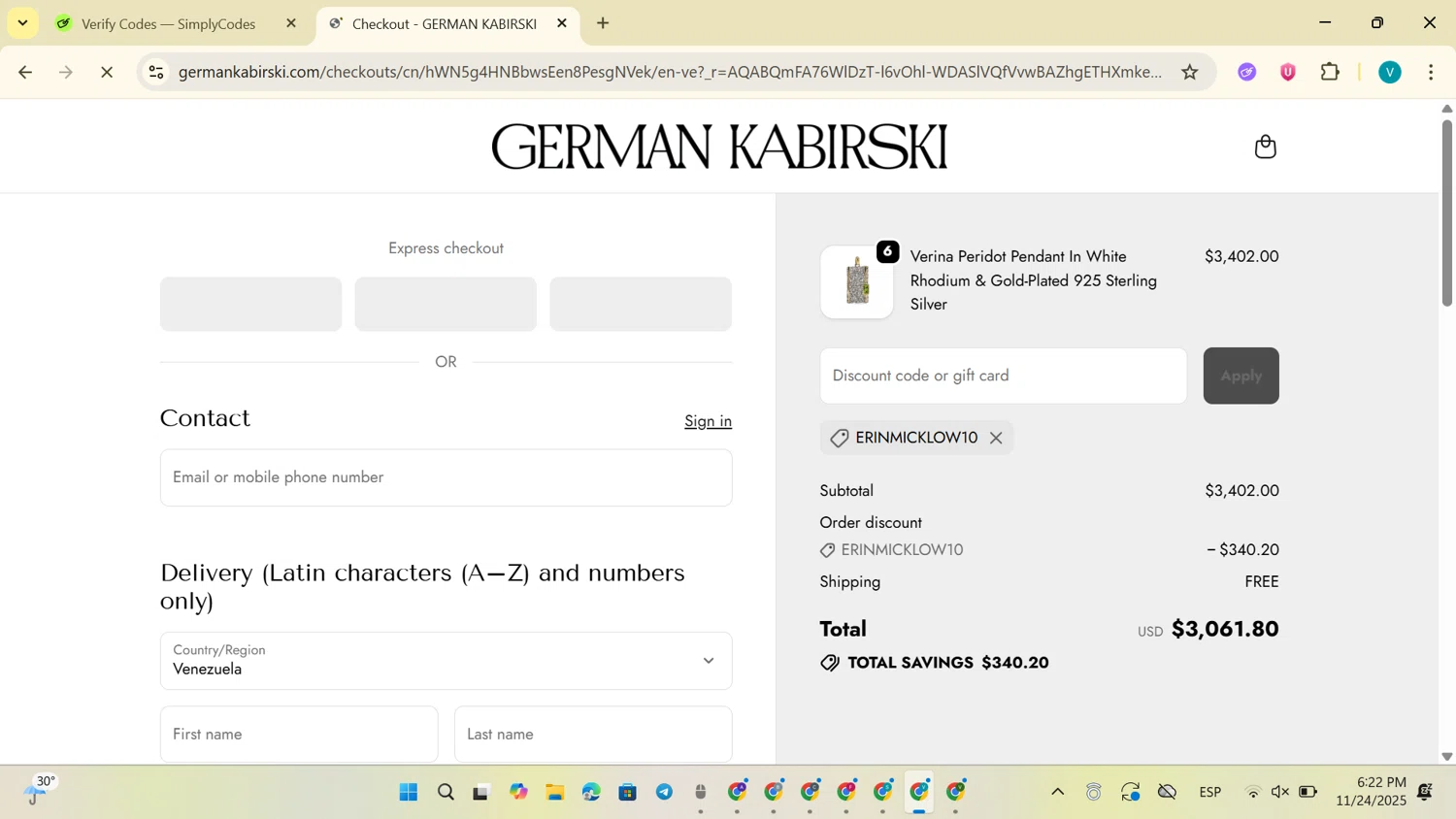The height and width of the screenshot is (819, 1456).
Task: Open the weather widget showing 30°
Action: click(39, 791)
